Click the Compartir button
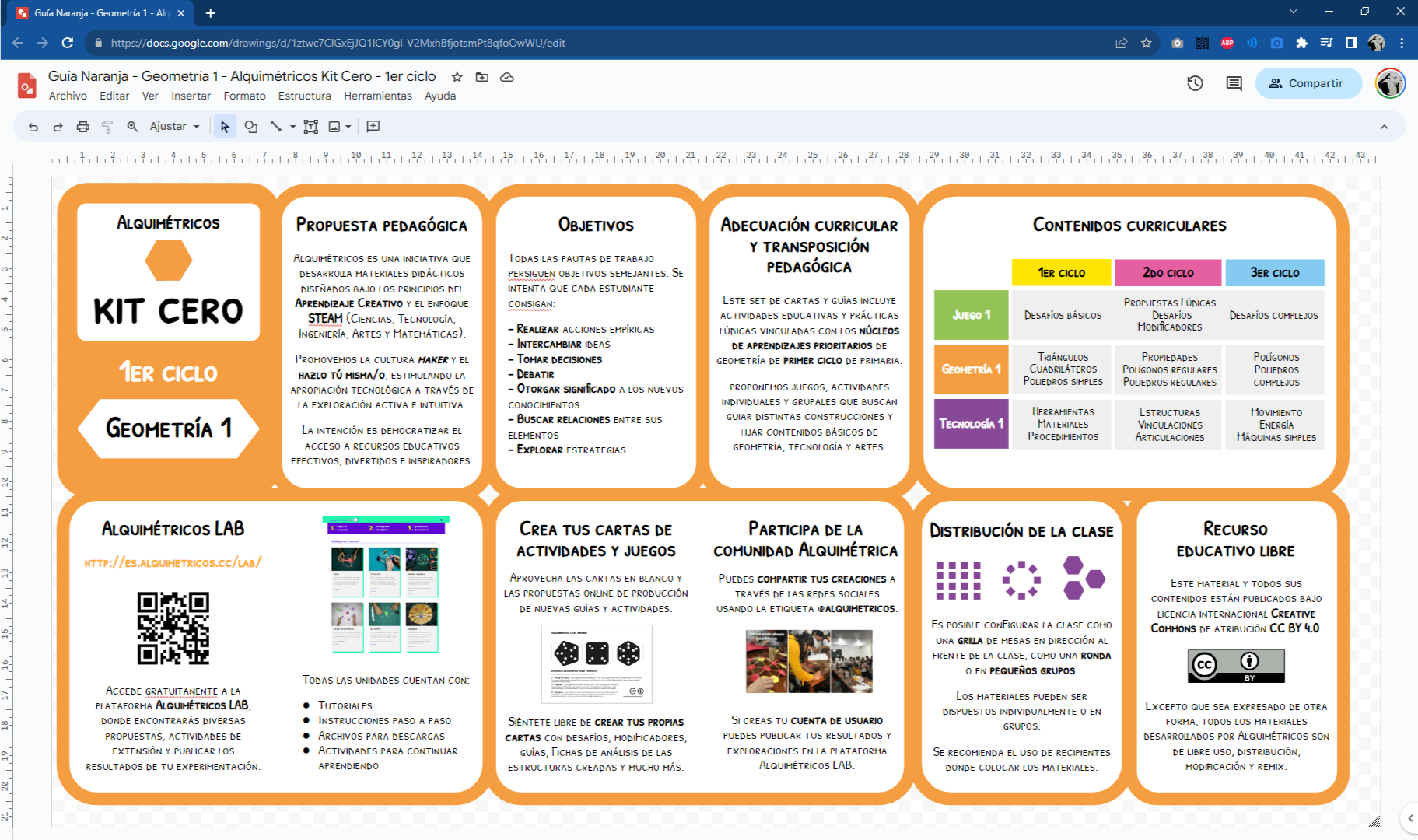The height and width of the screenshot is (840, 1418). (x=1308, y=83)
